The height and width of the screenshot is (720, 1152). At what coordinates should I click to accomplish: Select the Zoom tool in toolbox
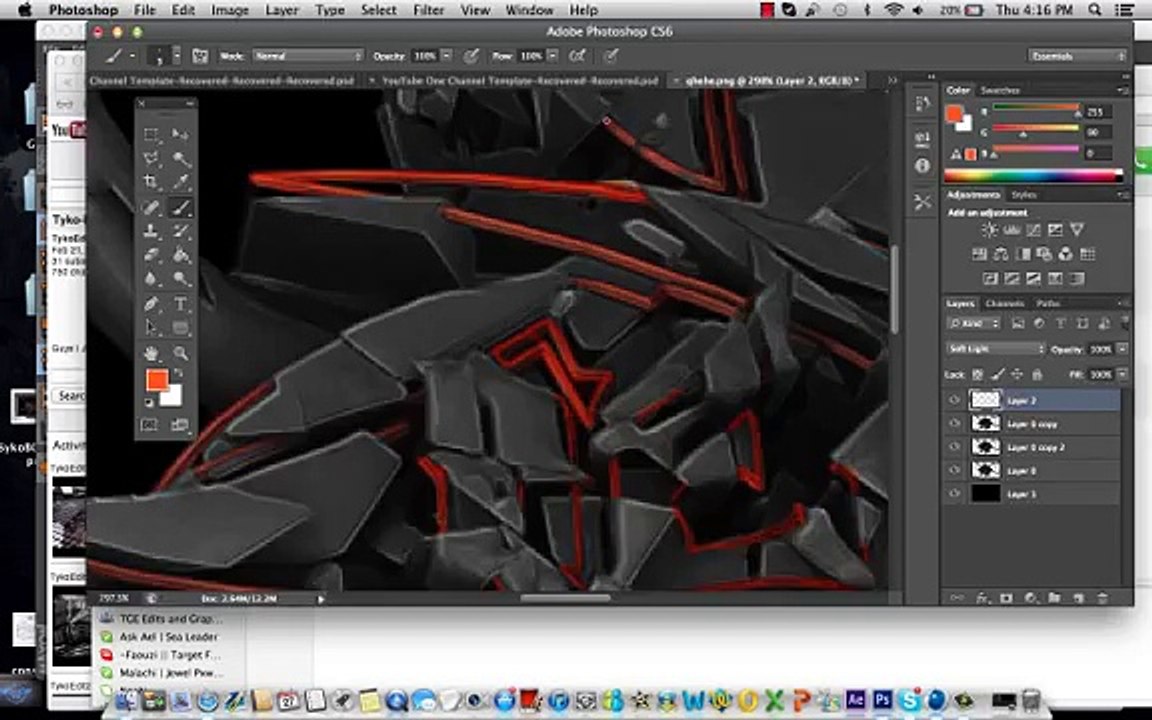pos(180,353)
